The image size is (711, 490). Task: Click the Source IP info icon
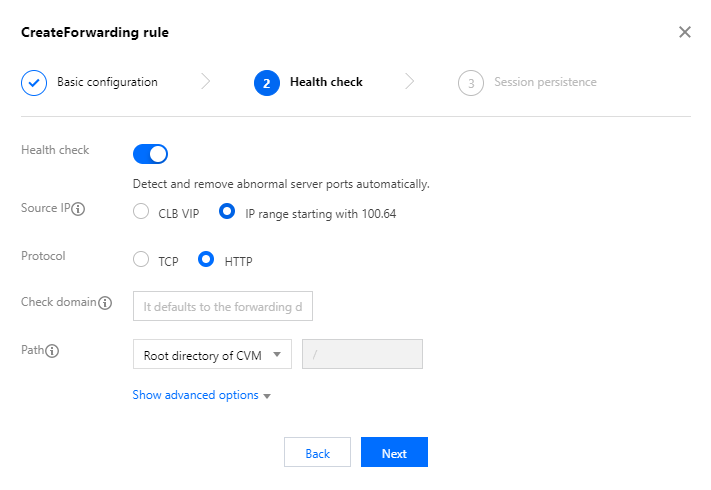pos(78,210)
